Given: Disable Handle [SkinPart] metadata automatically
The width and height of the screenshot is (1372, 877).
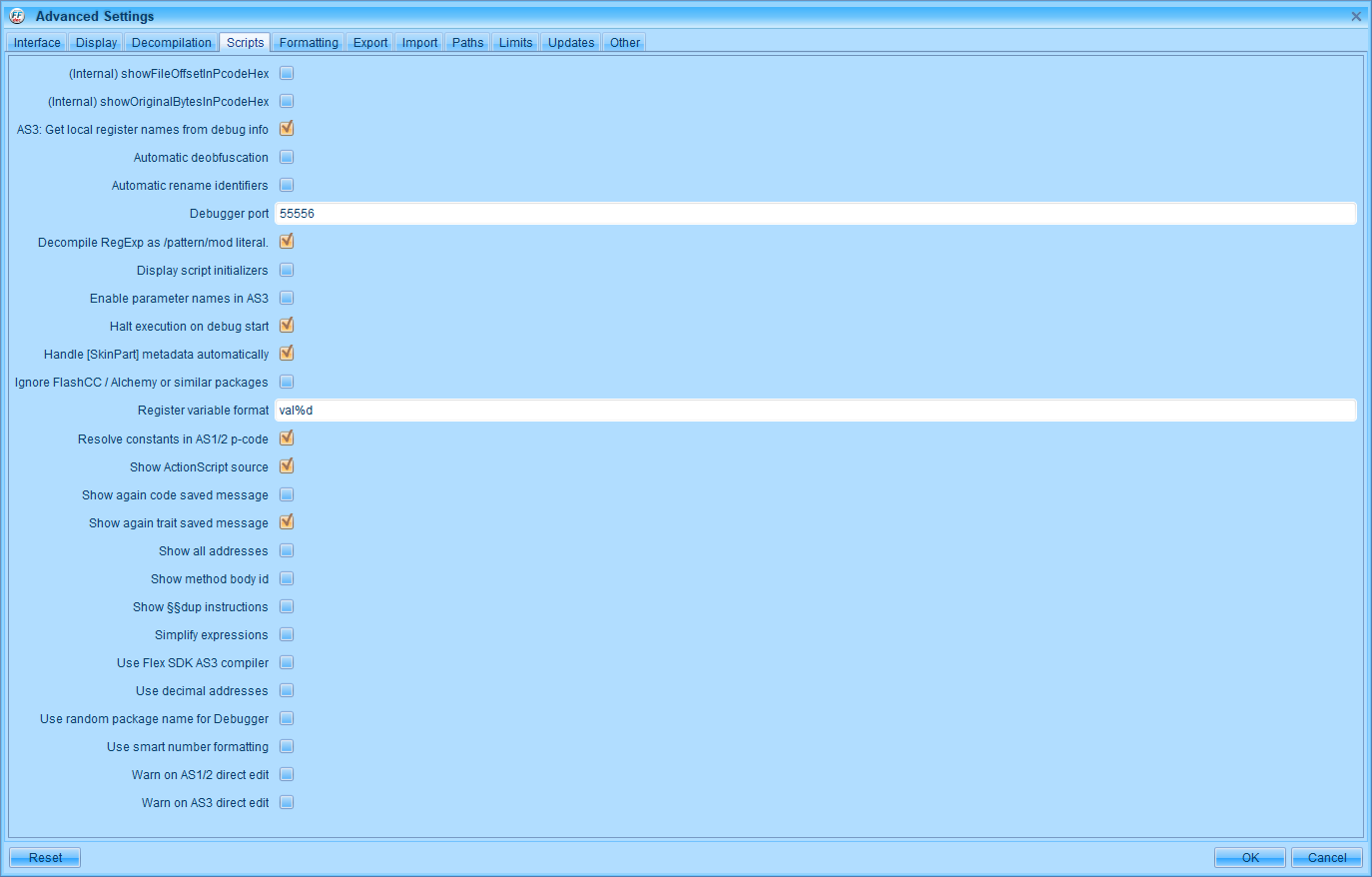Looking at the screenshot, I should coord(287,353).
